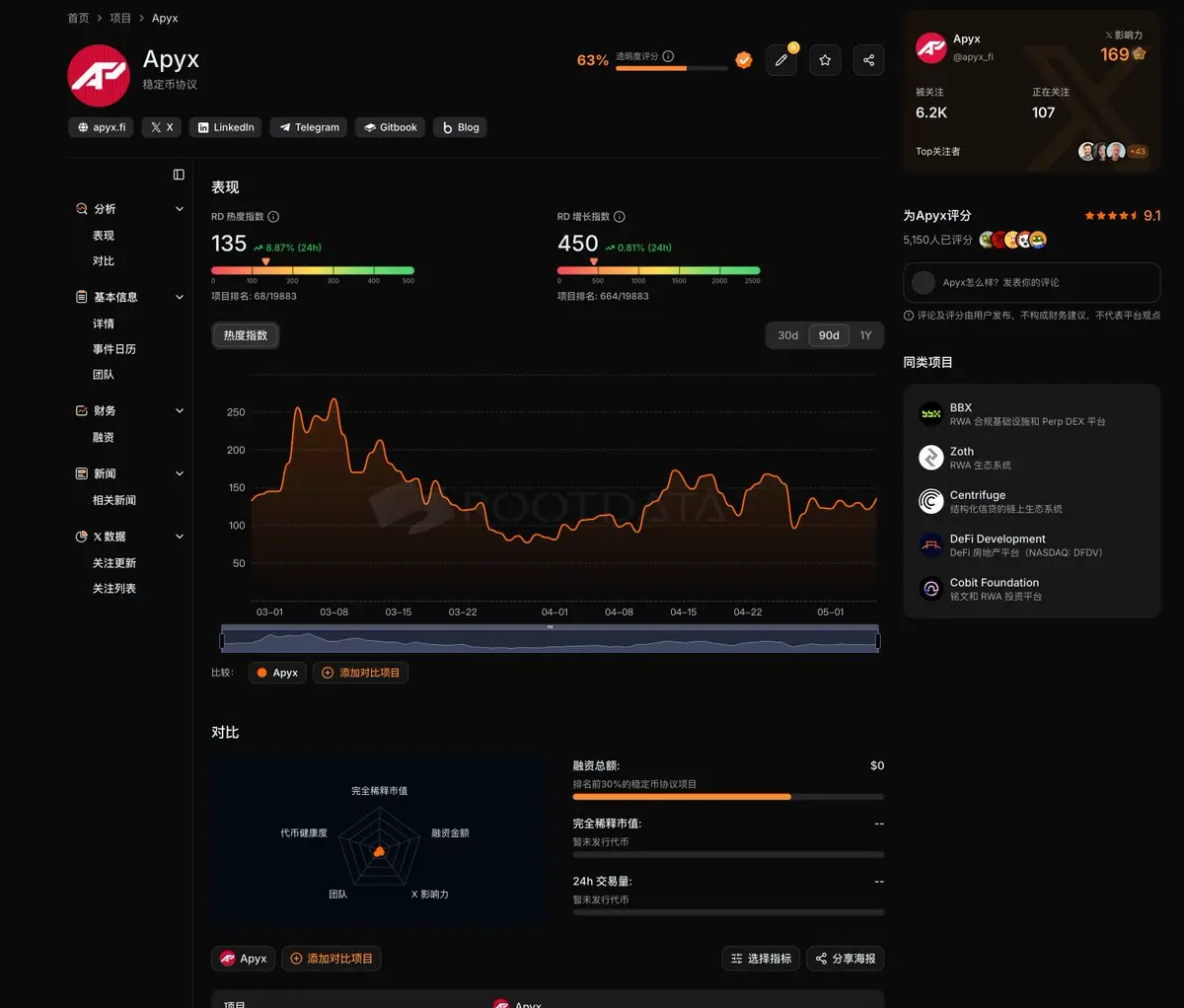
Task: Open the LinkedIn link
Action: coord(226,127)
